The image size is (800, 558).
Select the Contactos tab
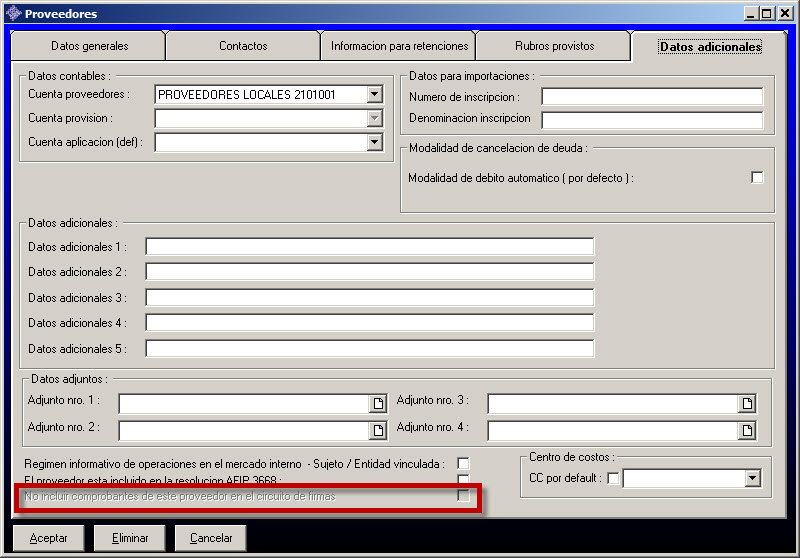tap(243, 46)
